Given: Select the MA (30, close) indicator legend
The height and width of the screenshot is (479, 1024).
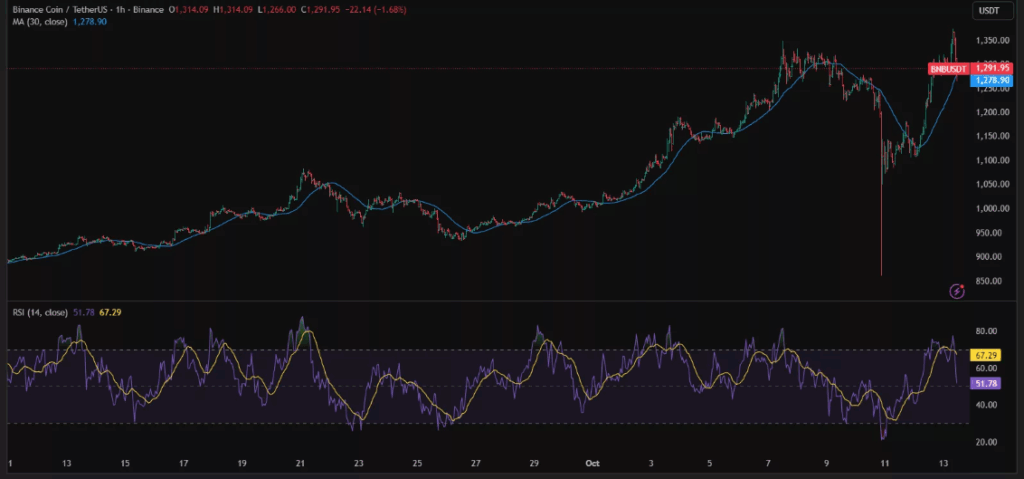Looking at the screenshot, I should point(38,21).
